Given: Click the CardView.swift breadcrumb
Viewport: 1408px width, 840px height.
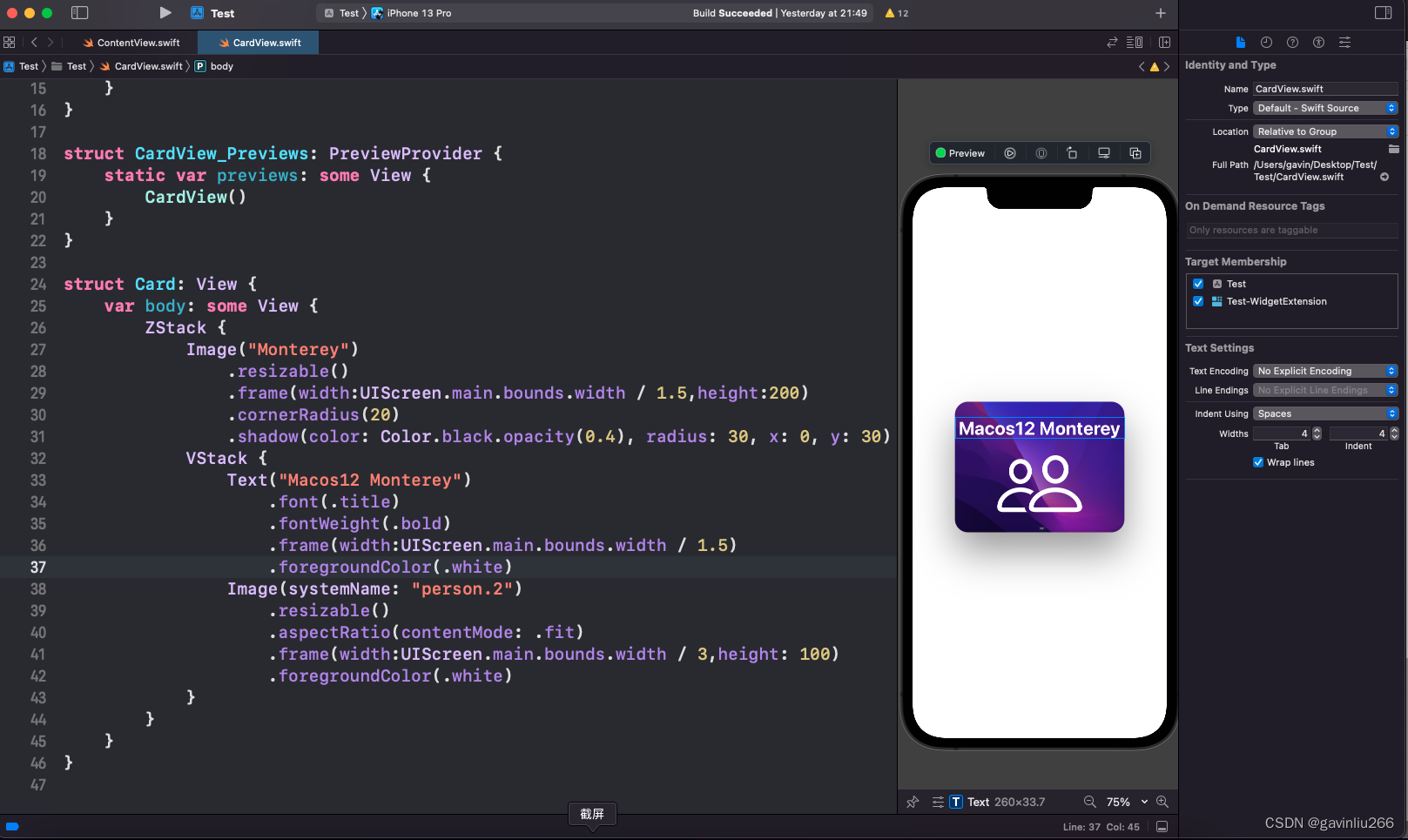Looking at the screenshot, I should click(x=142, y=66).
